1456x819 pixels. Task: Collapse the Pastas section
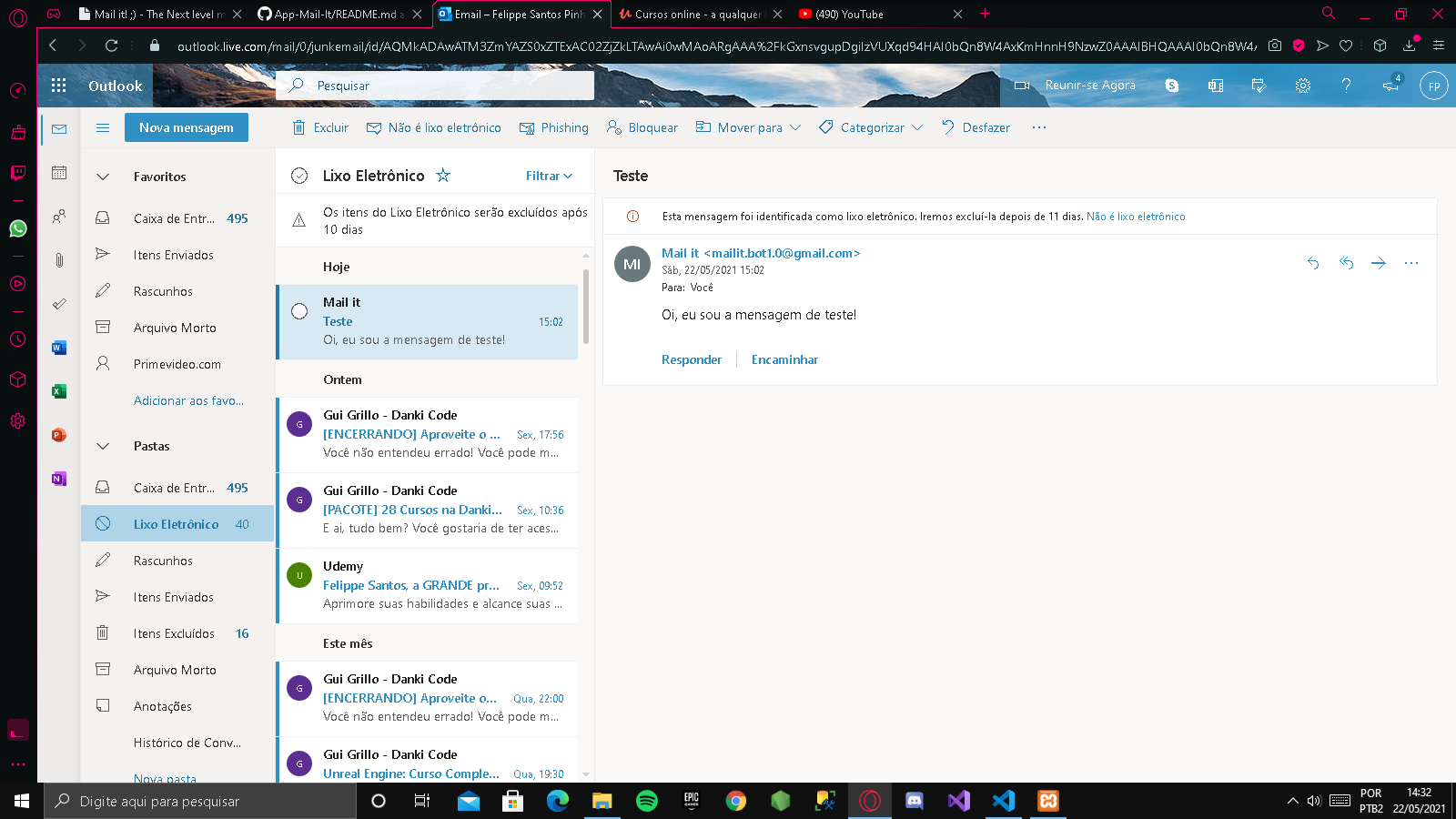(103, 446)
